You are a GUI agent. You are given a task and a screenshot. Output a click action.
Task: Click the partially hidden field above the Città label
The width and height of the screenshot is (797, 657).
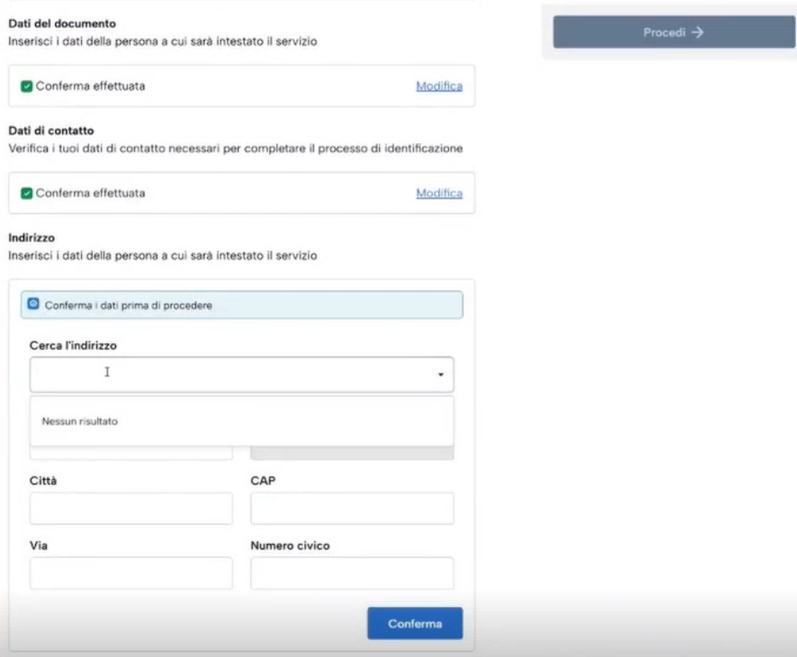(x=131, y=453)
